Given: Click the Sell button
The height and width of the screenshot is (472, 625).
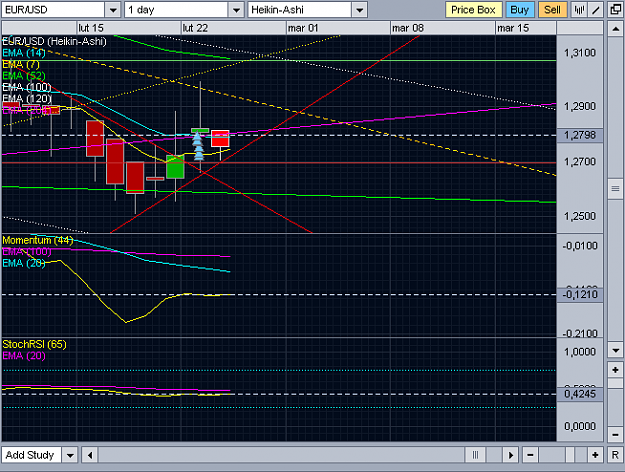Looking at the screenshot, I should click(x=552, y=10).
